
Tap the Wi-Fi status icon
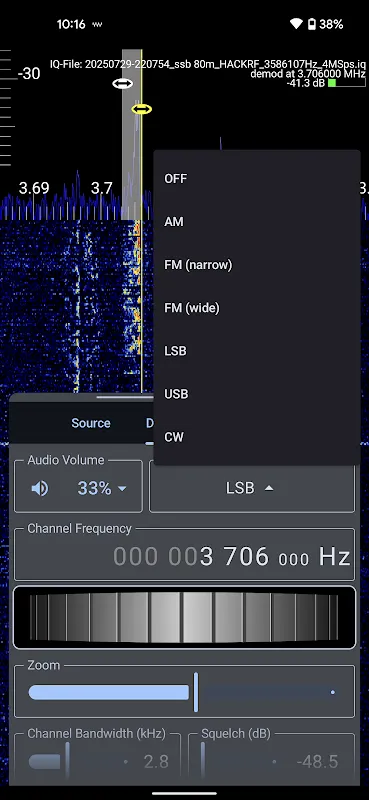(296, 24)
